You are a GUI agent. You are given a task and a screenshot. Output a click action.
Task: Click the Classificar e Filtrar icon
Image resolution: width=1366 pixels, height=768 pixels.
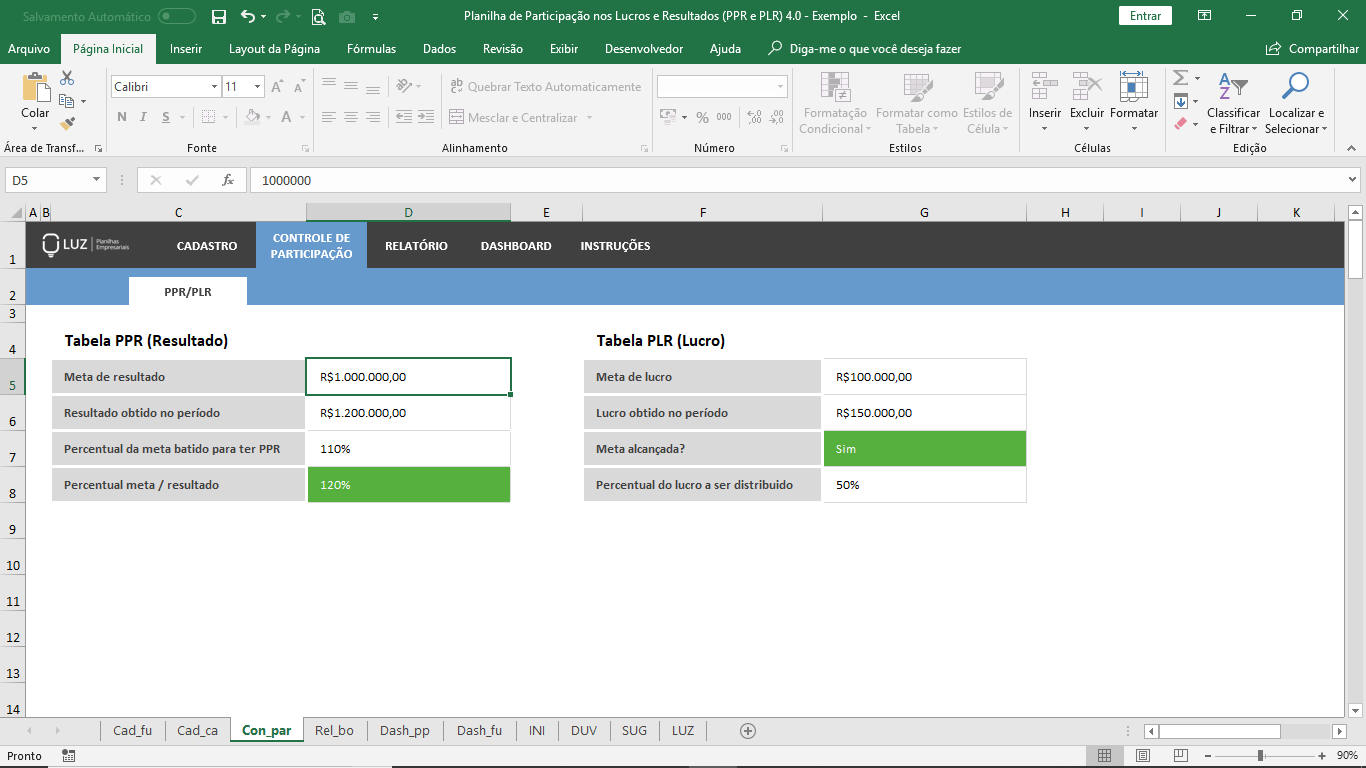(x=1232, y=87)
